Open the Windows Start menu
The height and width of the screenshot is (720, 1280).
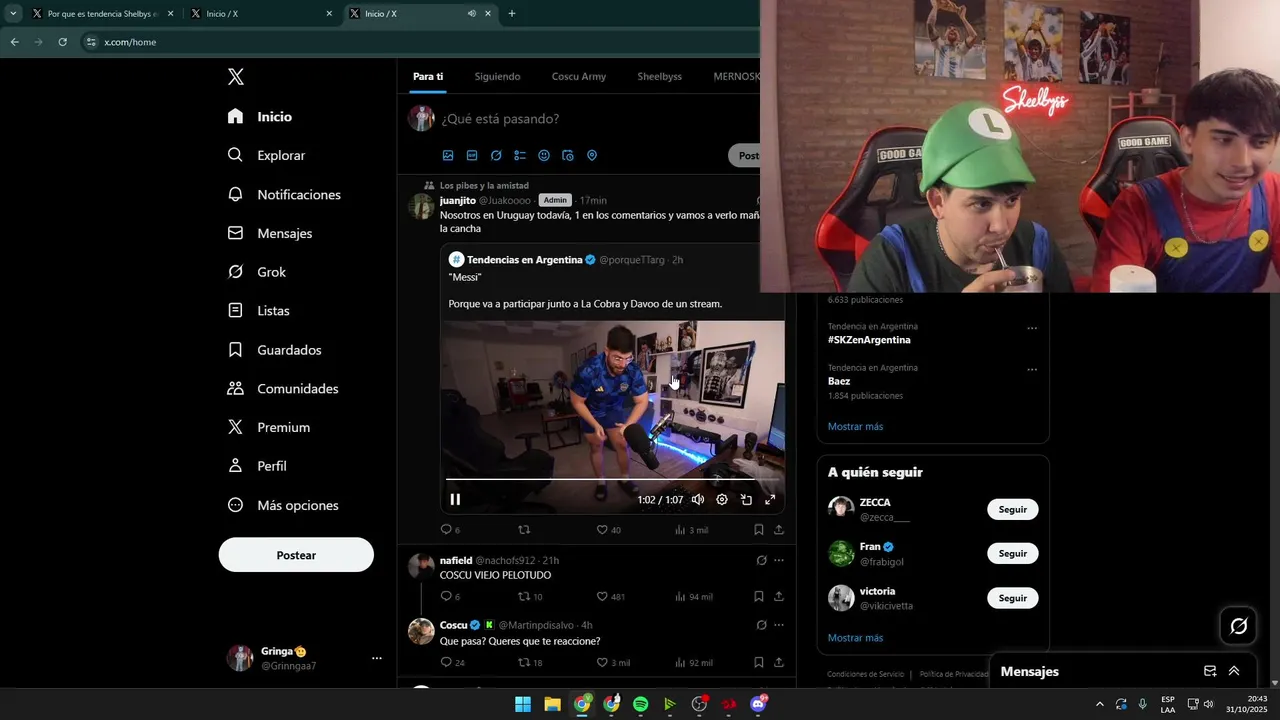(x=523, y=704)
